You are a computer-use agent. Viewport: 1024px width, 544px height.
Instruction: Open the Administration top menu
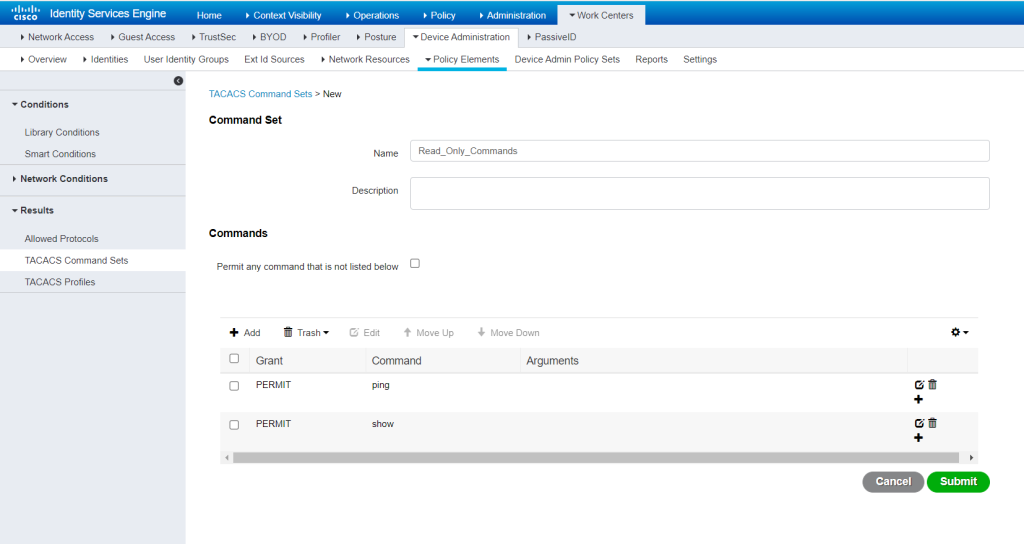513,15
